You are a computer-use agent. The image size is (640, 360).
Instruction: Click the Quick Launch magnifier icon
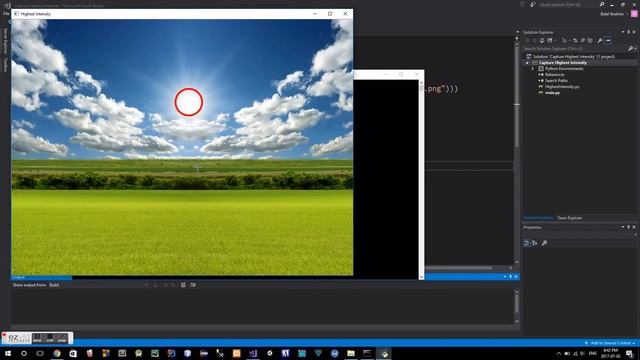(x=602, y=4)
